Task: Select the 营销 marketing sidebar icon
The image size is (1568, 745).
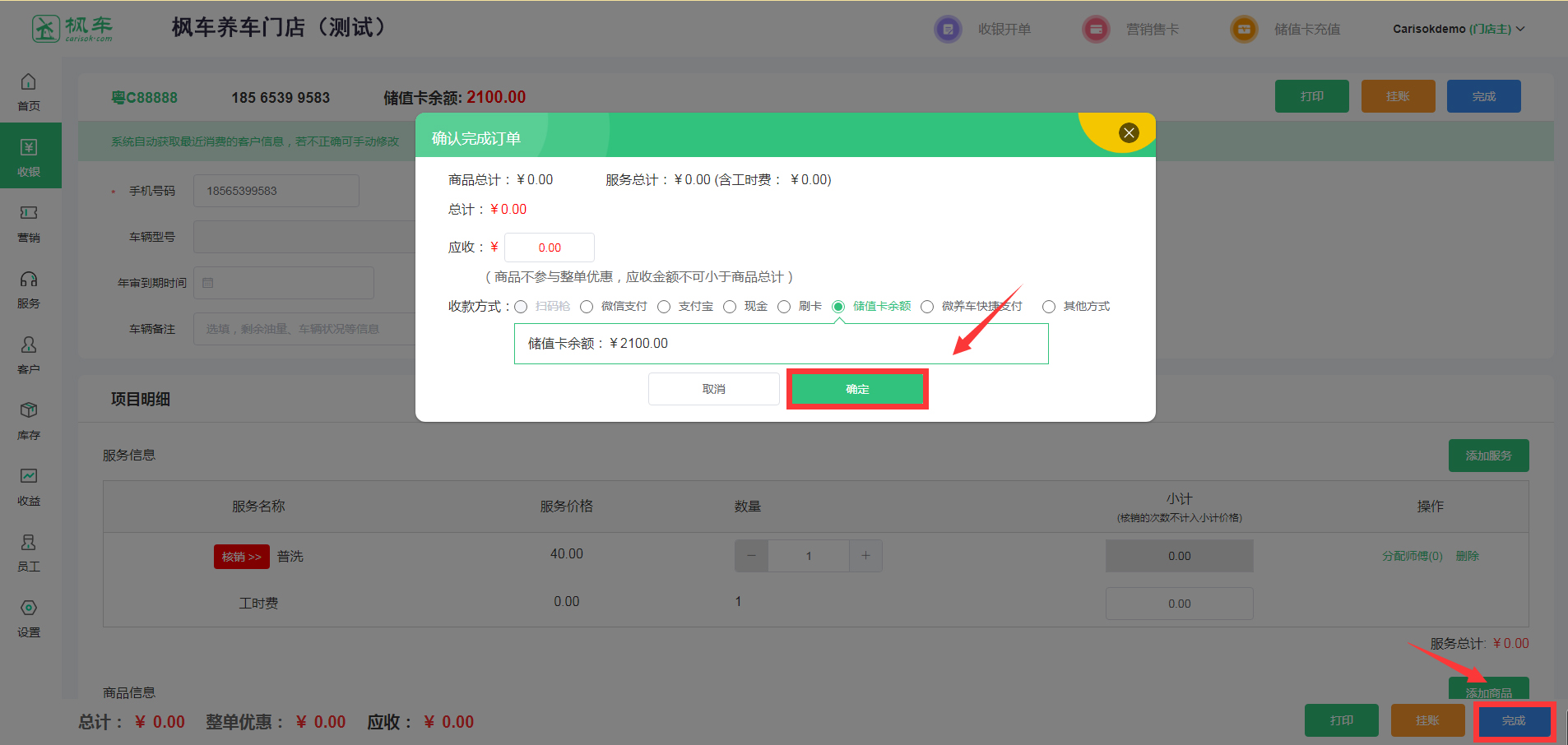Action: point(29,214)
